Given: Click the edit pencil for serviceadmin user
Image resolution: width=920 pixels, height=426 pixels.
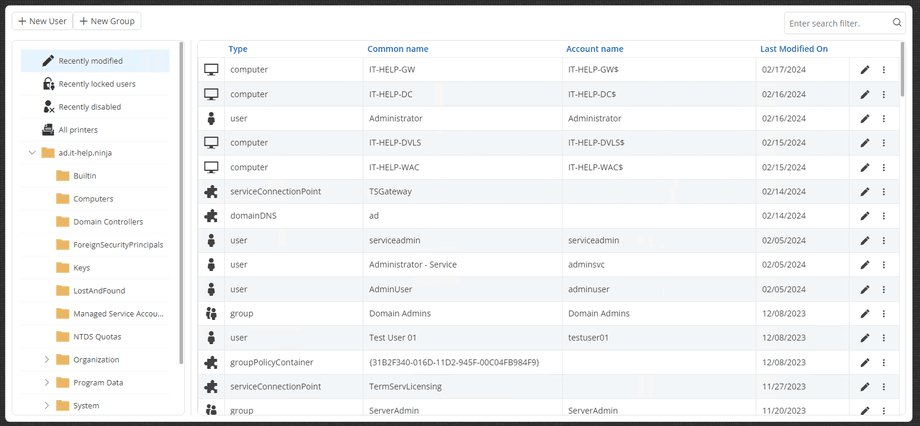Looking at the screenshot, I should [x=864, y=241].
